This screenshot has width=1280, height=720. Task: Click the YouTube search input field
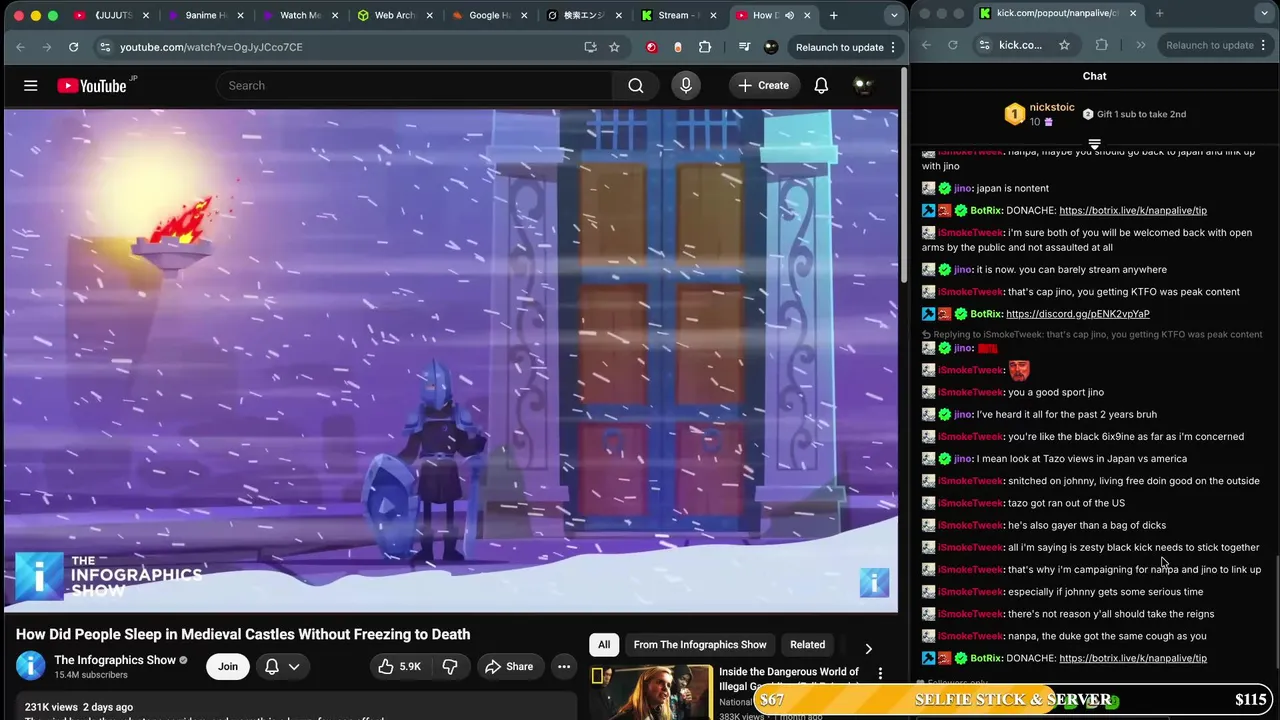(x=414, y=86)
